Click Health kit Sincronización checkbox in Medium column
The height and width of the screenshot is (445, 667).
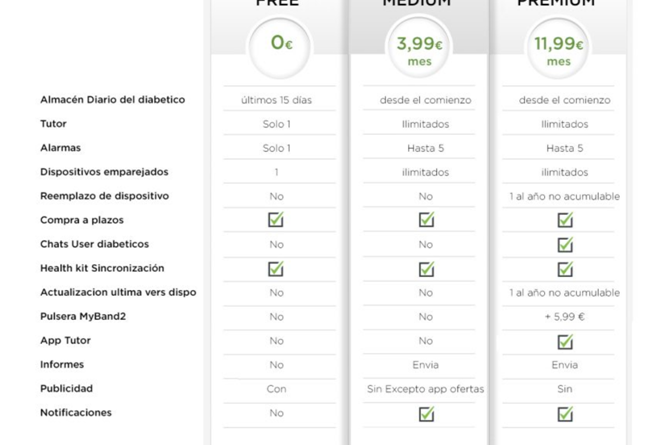[426, 268]
